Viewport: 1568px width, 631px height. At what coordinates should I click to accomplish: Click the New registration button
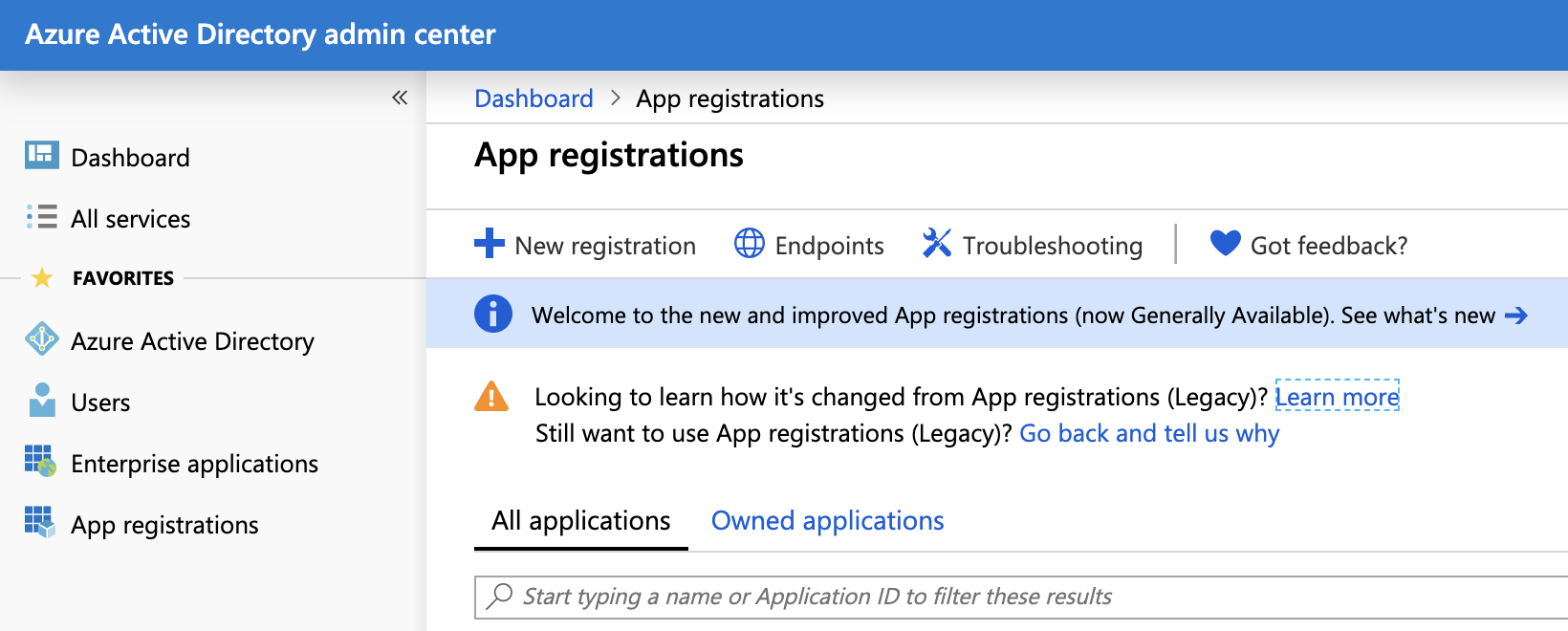click(604, 246)
